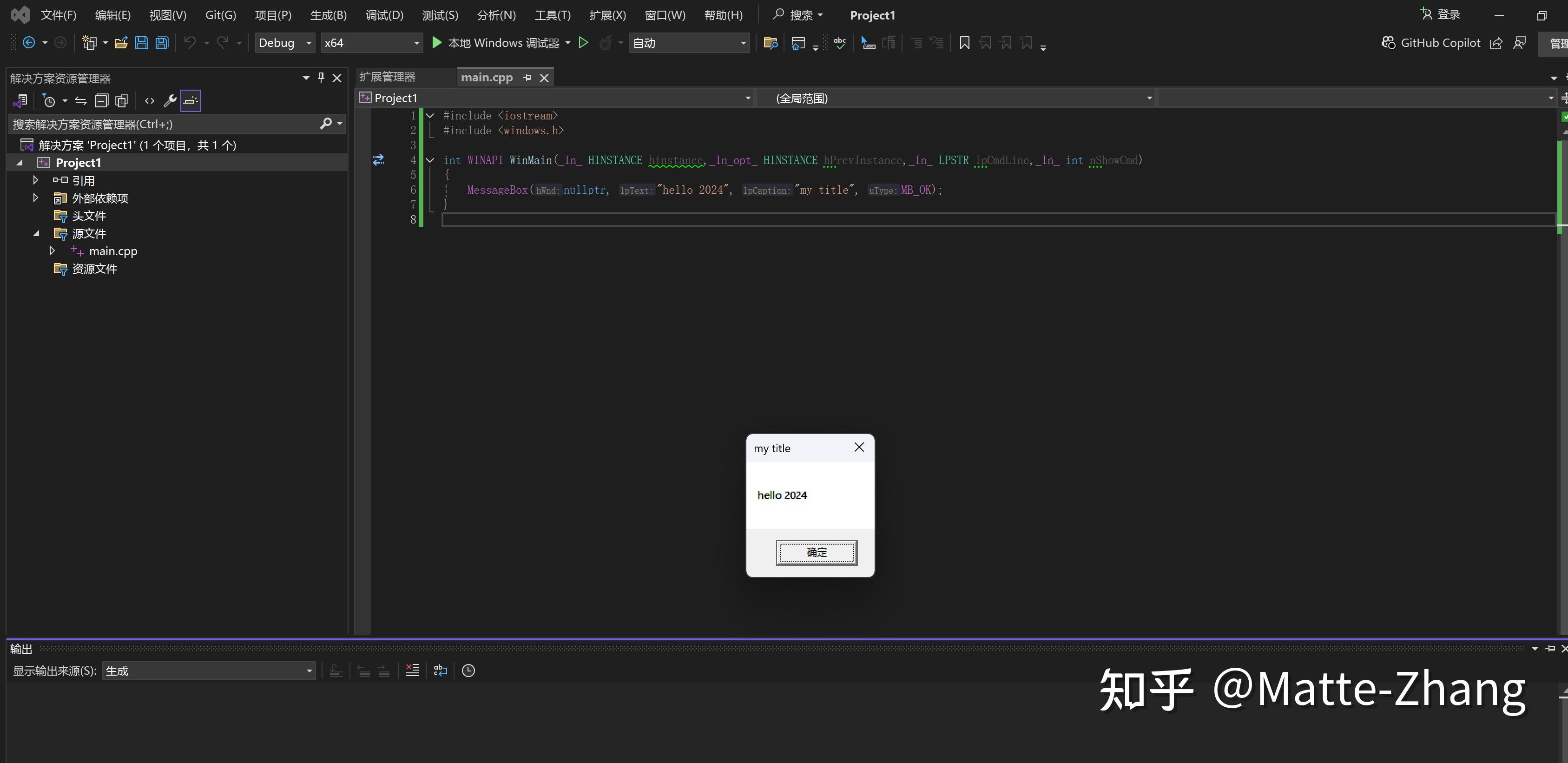Screen dimensions: 1568x763
Task: Open the Debug configuration dropdown
Action: (x=307, y=43)
